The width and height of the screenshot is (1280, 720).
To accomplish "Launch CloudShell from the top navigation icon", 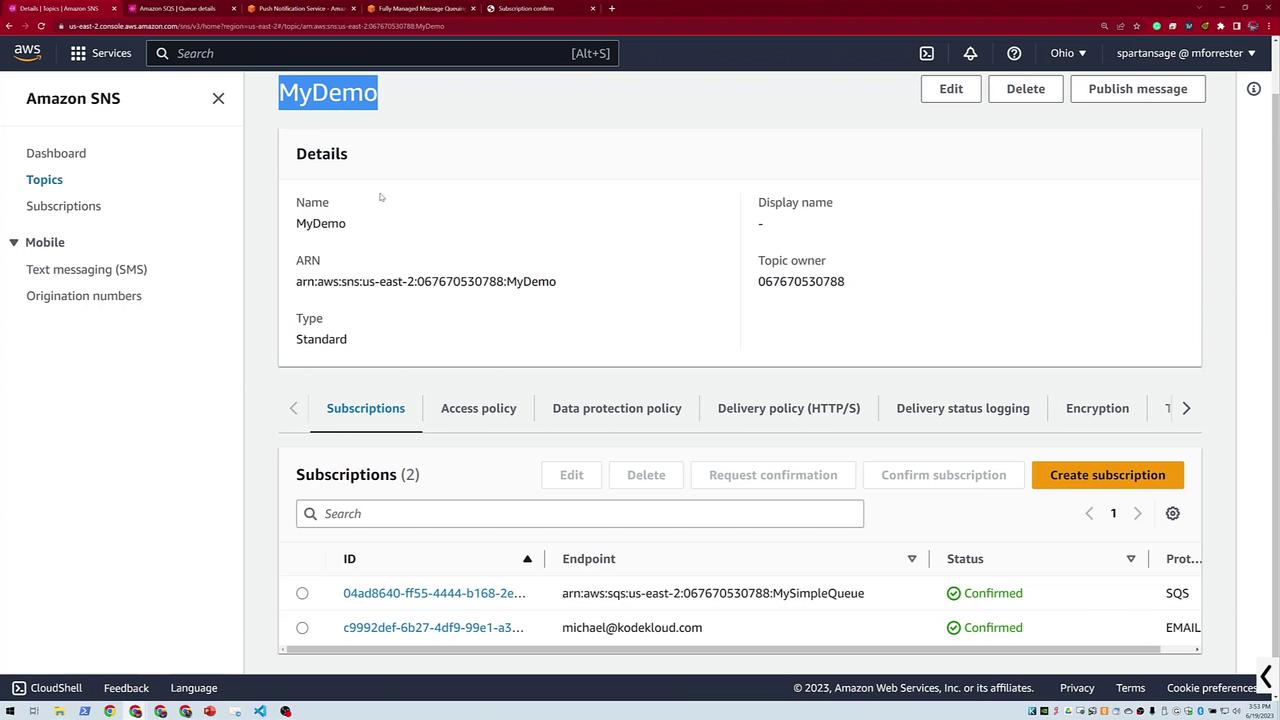I will click(927, 53).
